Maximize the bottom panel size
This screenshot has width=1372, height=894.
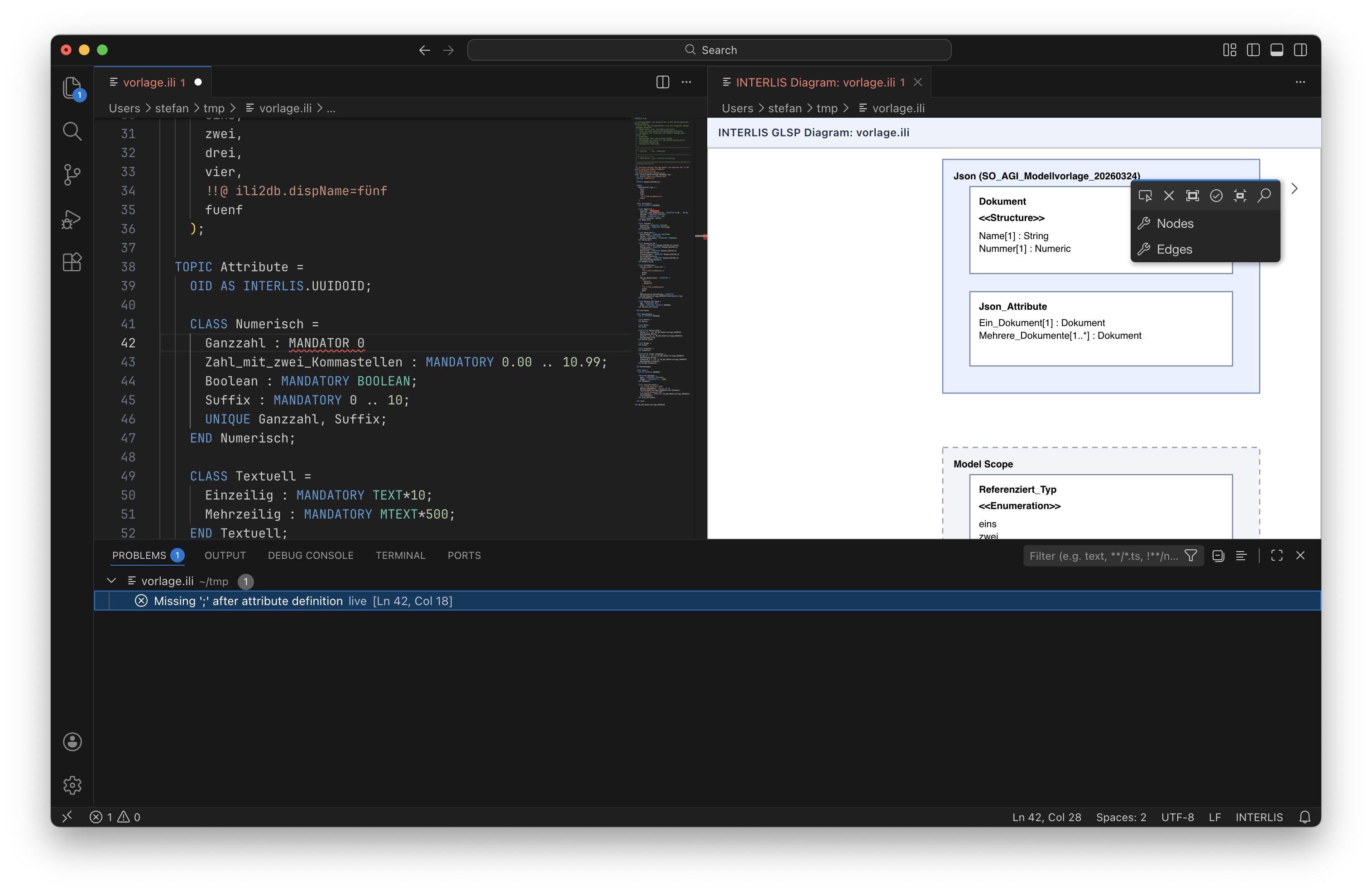tap(1276, 556)
